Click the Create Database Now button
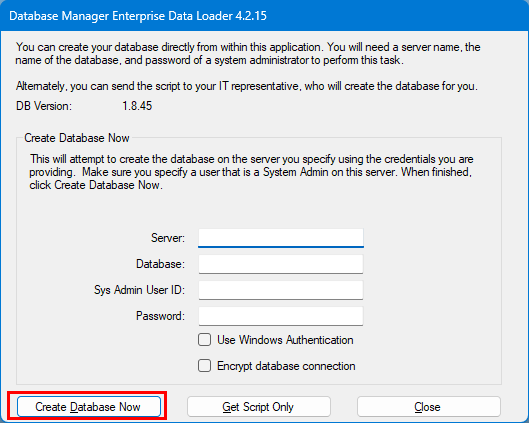The height and width of the screenshot is (423, 529). (89, 406)
